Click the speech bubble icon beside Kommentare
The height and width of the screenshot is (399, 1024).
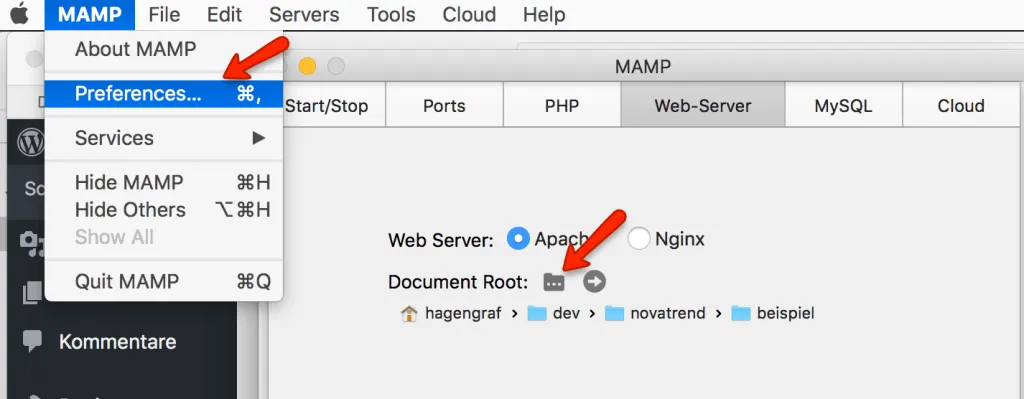click(32, 342)
